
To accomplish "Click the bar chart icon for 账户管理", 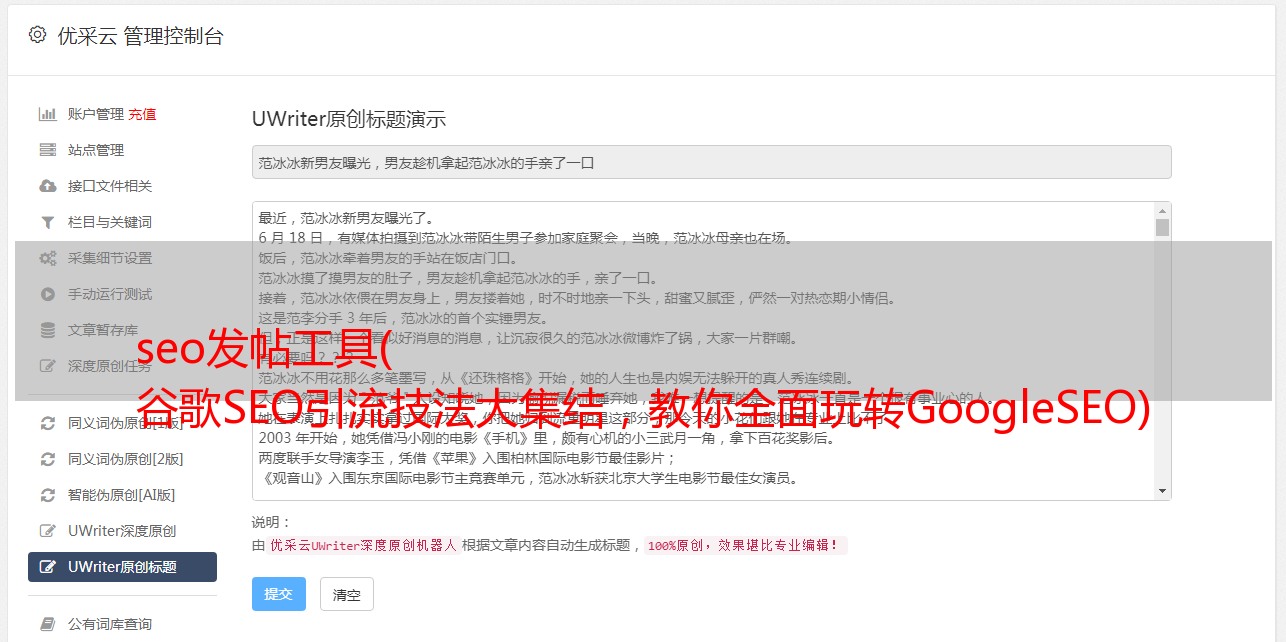I will [47, 114].
